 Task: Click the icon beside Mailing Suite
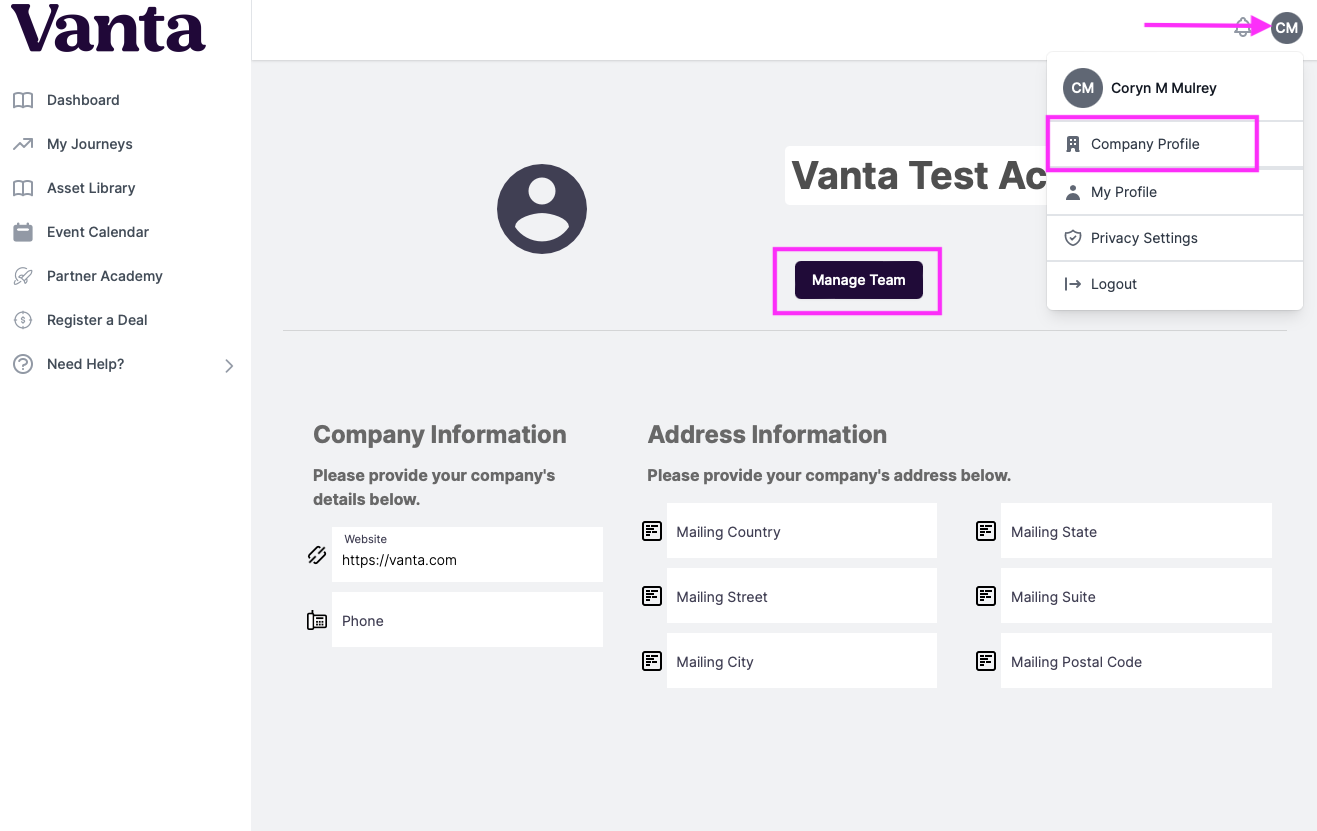[x=986, y=596]
